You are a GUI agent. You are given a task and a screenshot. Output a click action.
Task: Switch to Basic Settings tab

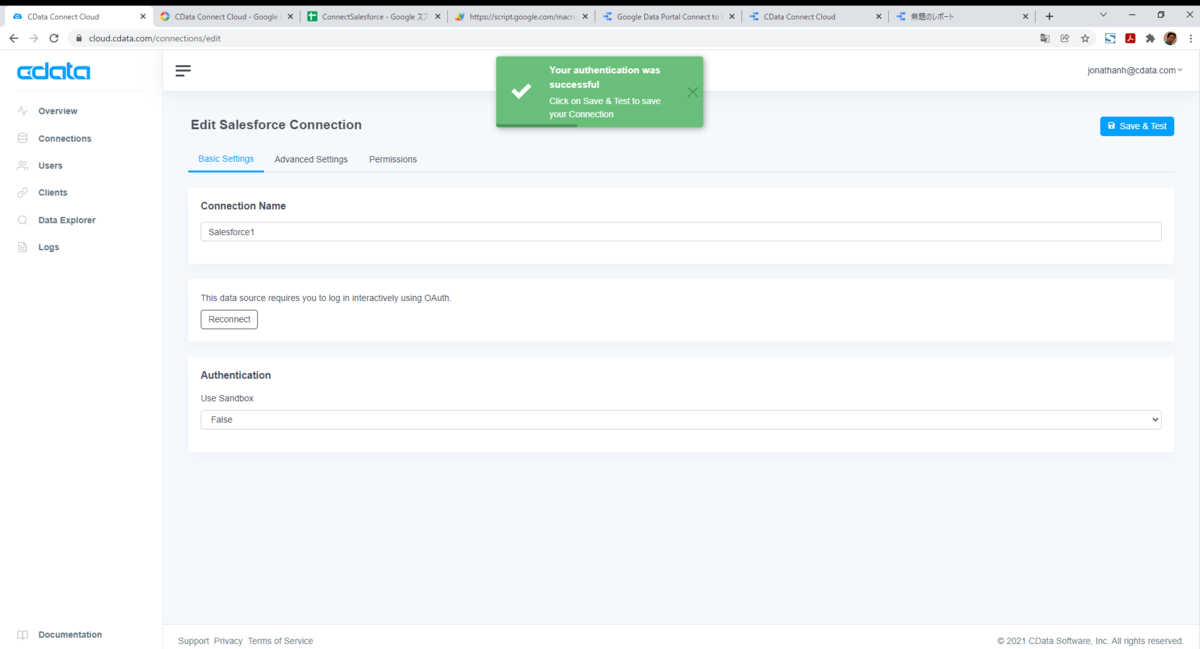click(226, 159)
